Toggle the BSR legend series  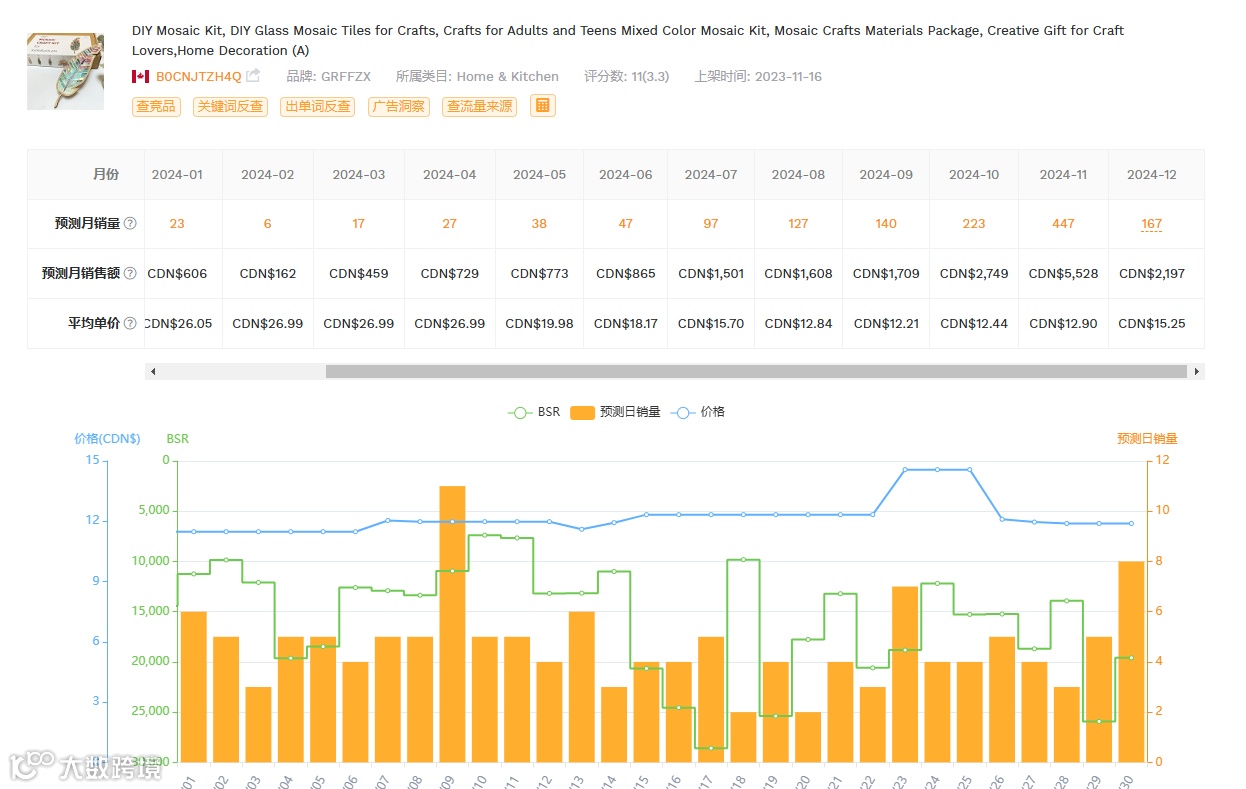point(534,412)
